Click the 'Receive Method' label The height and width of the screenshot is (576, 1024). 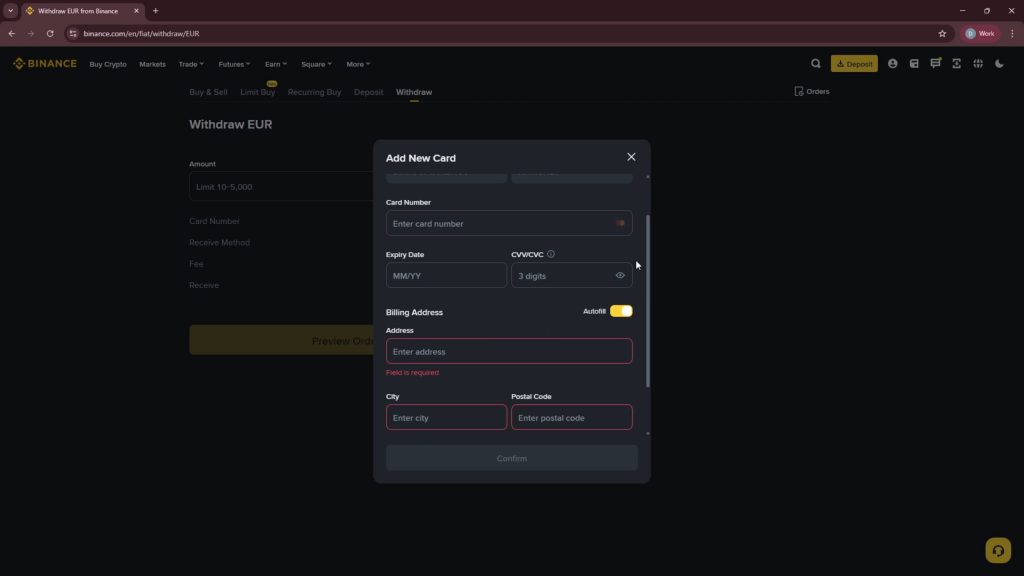(x=219, y=242)
